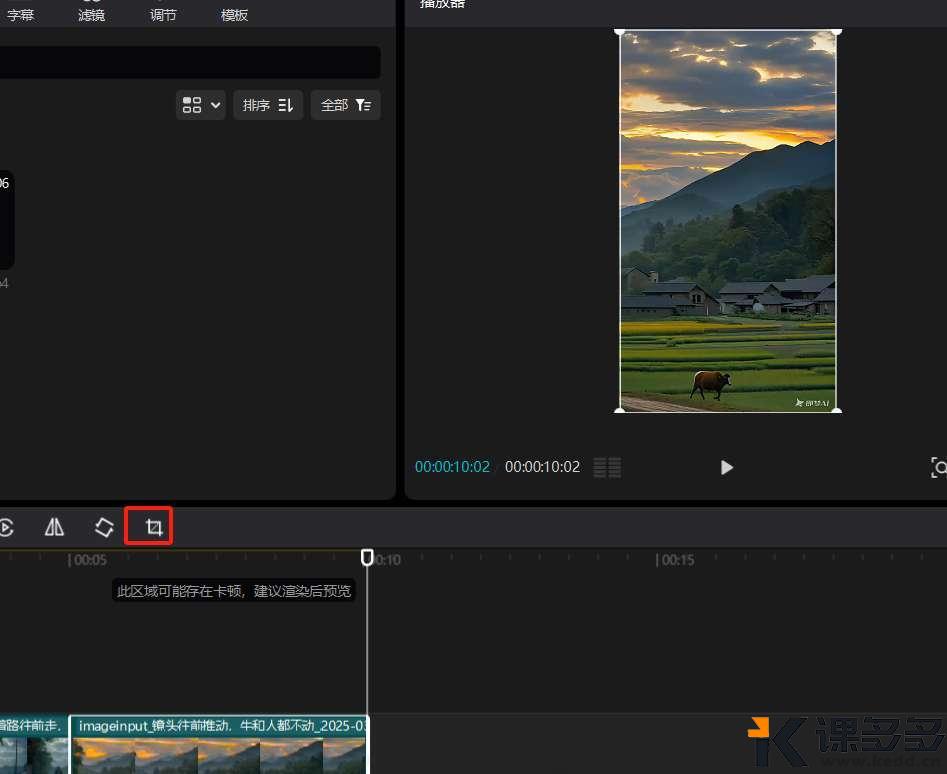The height and width of the screenshot is (774, 947).
Task: Click the playhead marker on timeline ruler
Action: click(367, 557)
